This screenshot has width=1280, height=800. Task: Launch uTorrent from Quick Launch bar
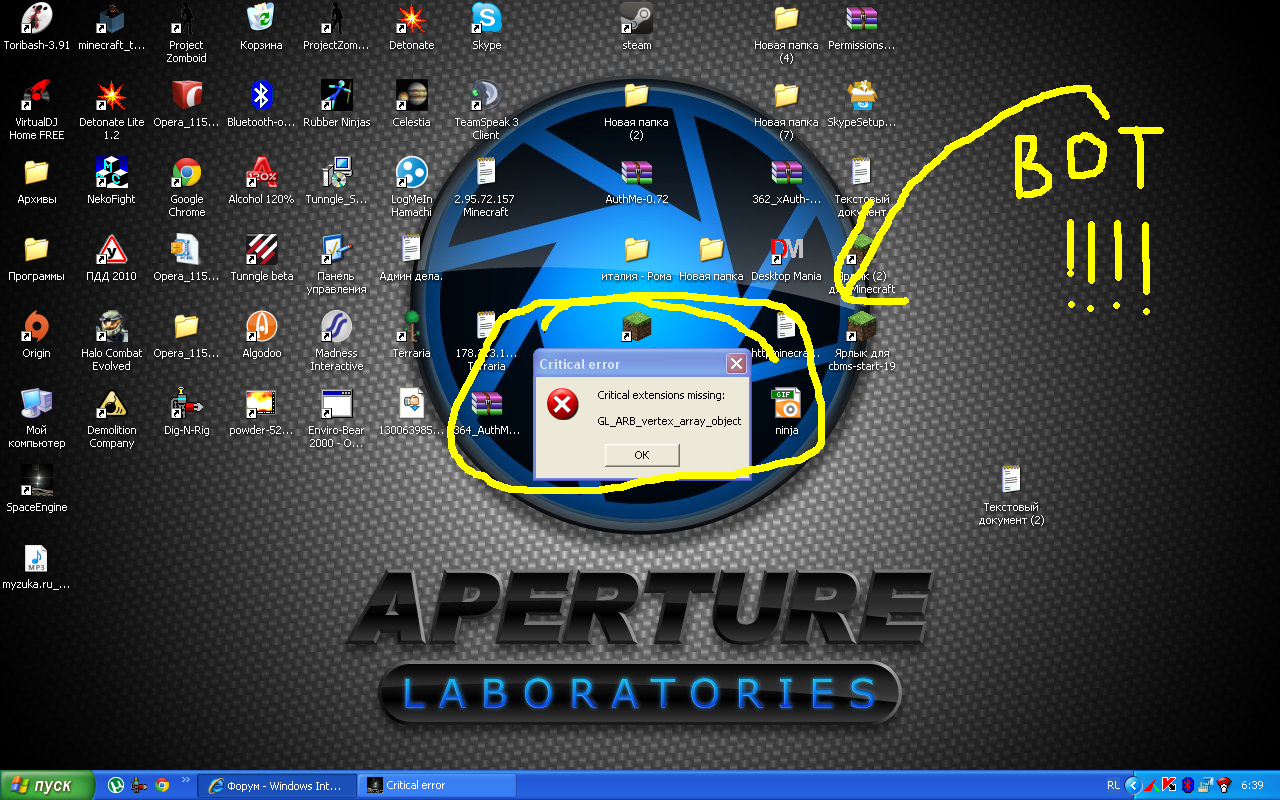click(116, 785)
